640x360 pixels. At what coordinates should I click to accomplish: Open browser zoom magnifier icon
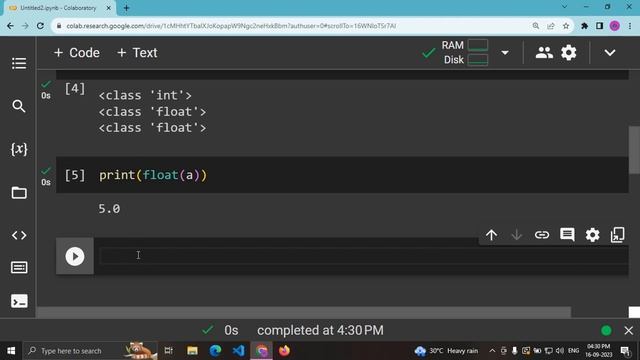click(x=536, y=26)
